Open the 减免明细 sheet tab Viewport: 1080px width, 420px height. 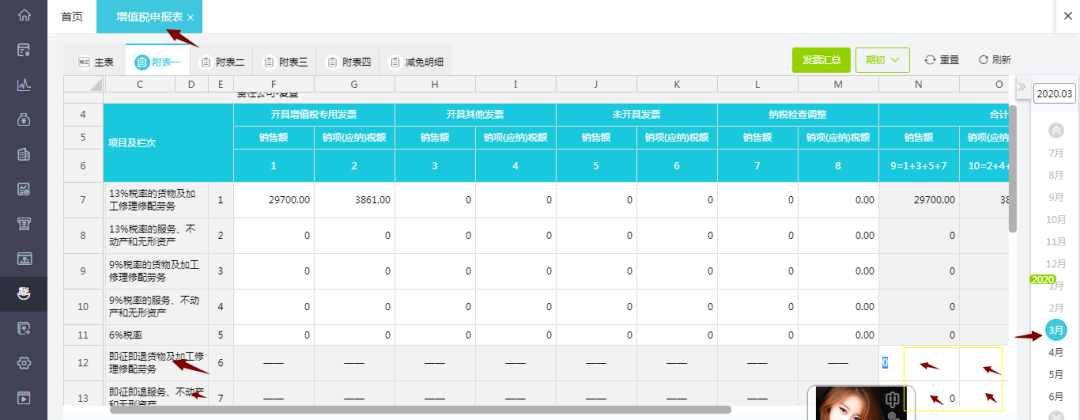[416, 62]
